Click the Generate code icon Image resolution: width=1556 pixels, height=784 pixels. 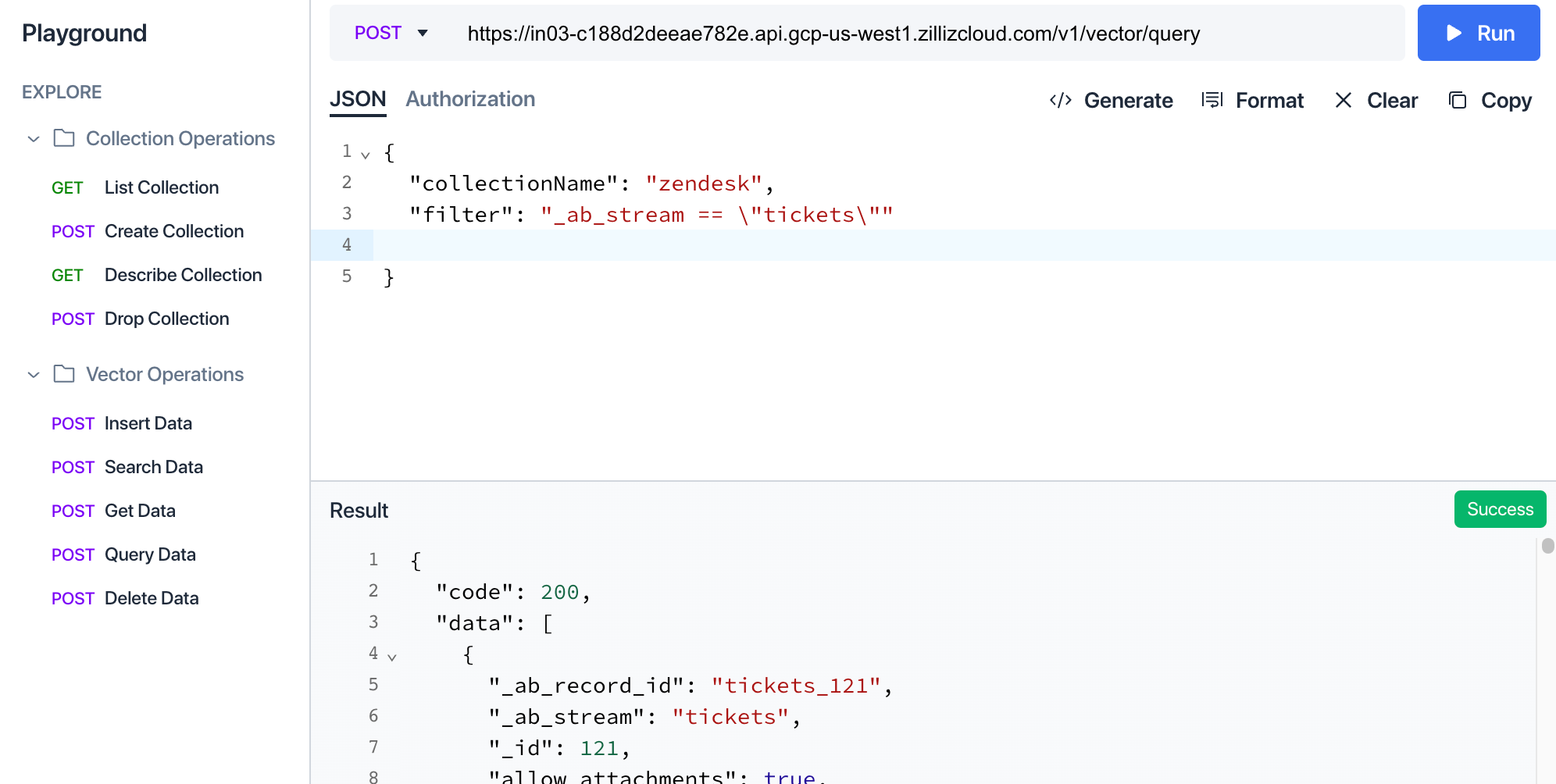[1060, 100]
